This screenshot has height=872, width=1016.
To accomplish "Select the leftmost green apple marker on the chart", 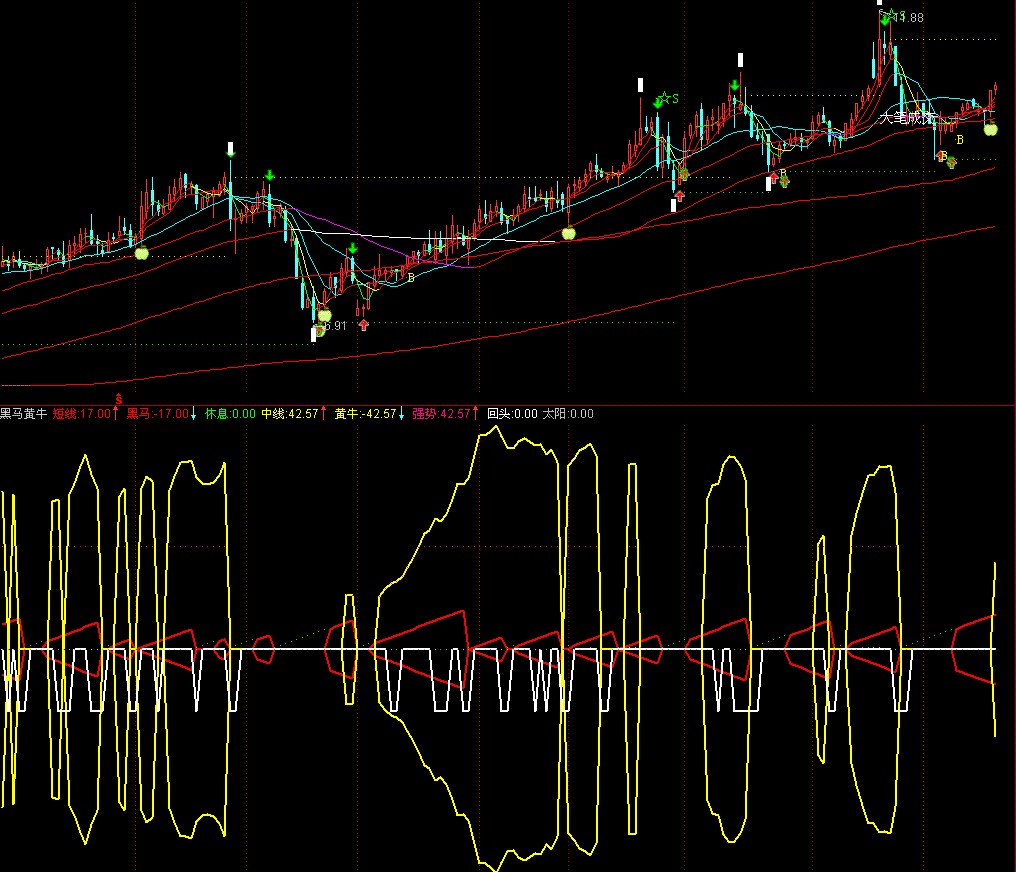I will tap(141, 253).
